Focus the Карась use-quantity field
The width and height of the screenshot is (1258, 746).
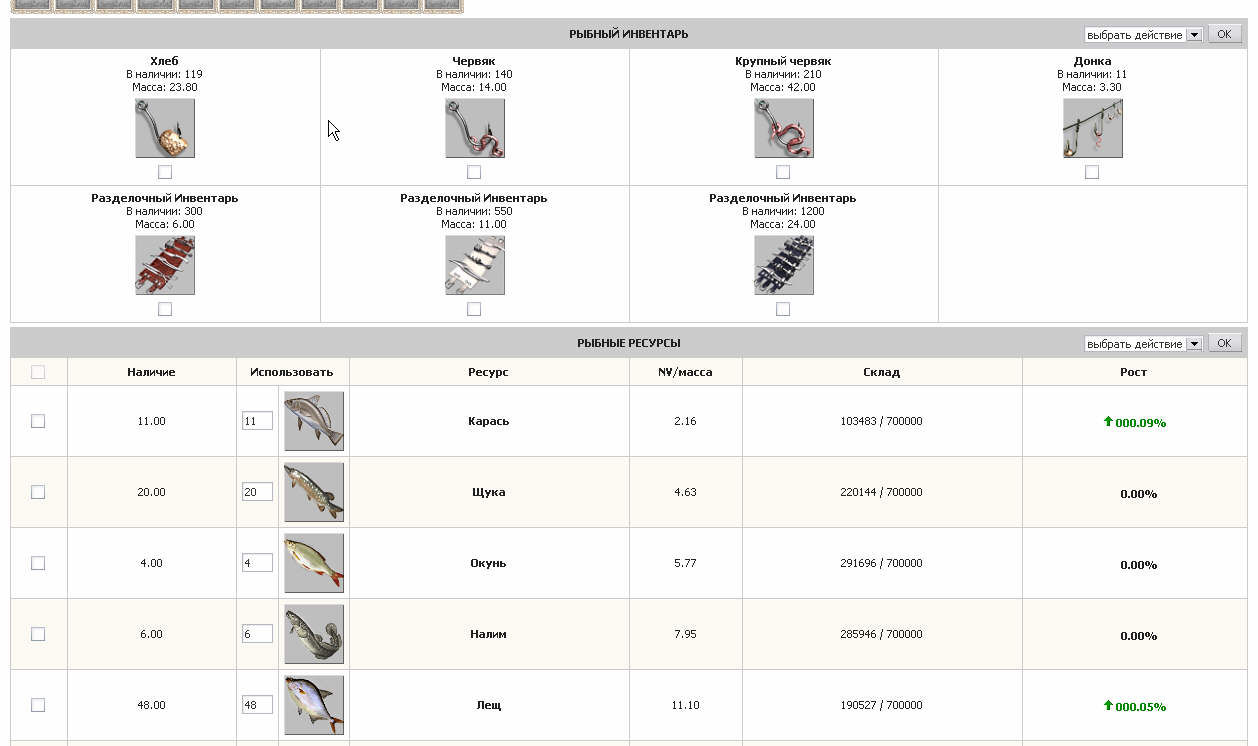[x=257, y=421]
